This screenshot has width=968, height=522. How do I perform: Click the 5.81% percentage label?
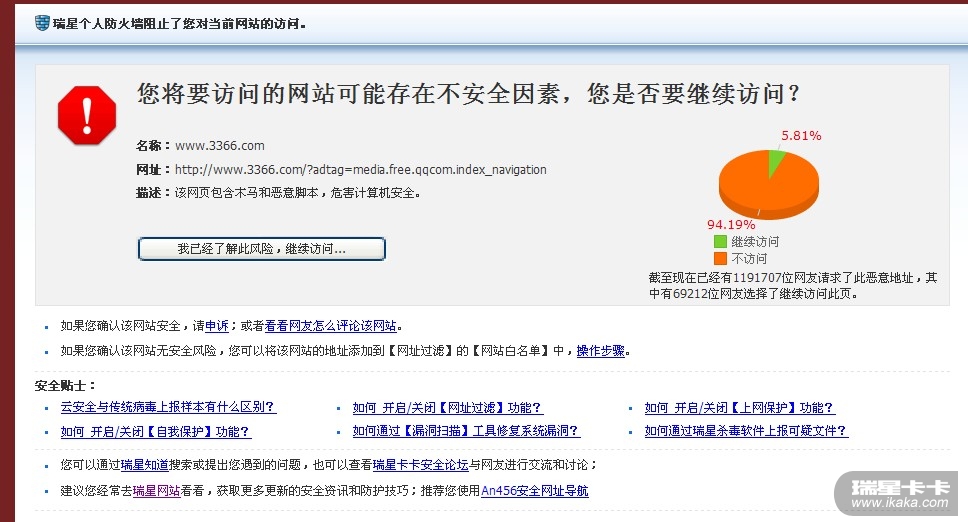801,136
